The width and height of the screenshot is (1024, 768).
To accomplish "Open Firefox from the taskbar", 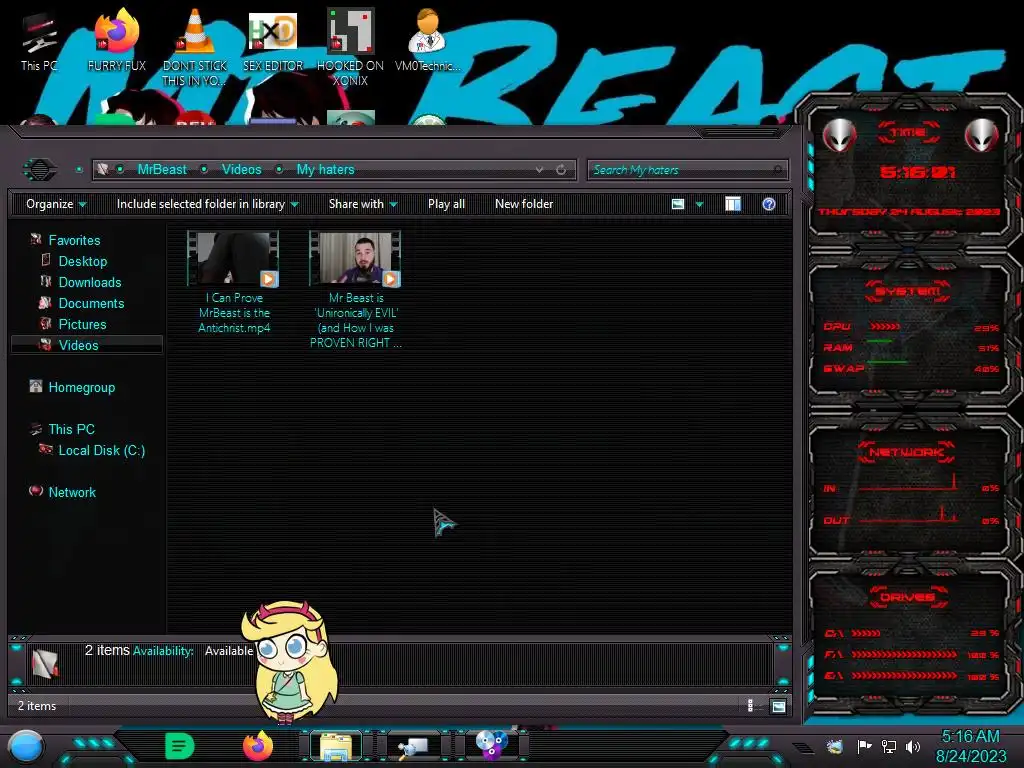I will pos(257,746).
